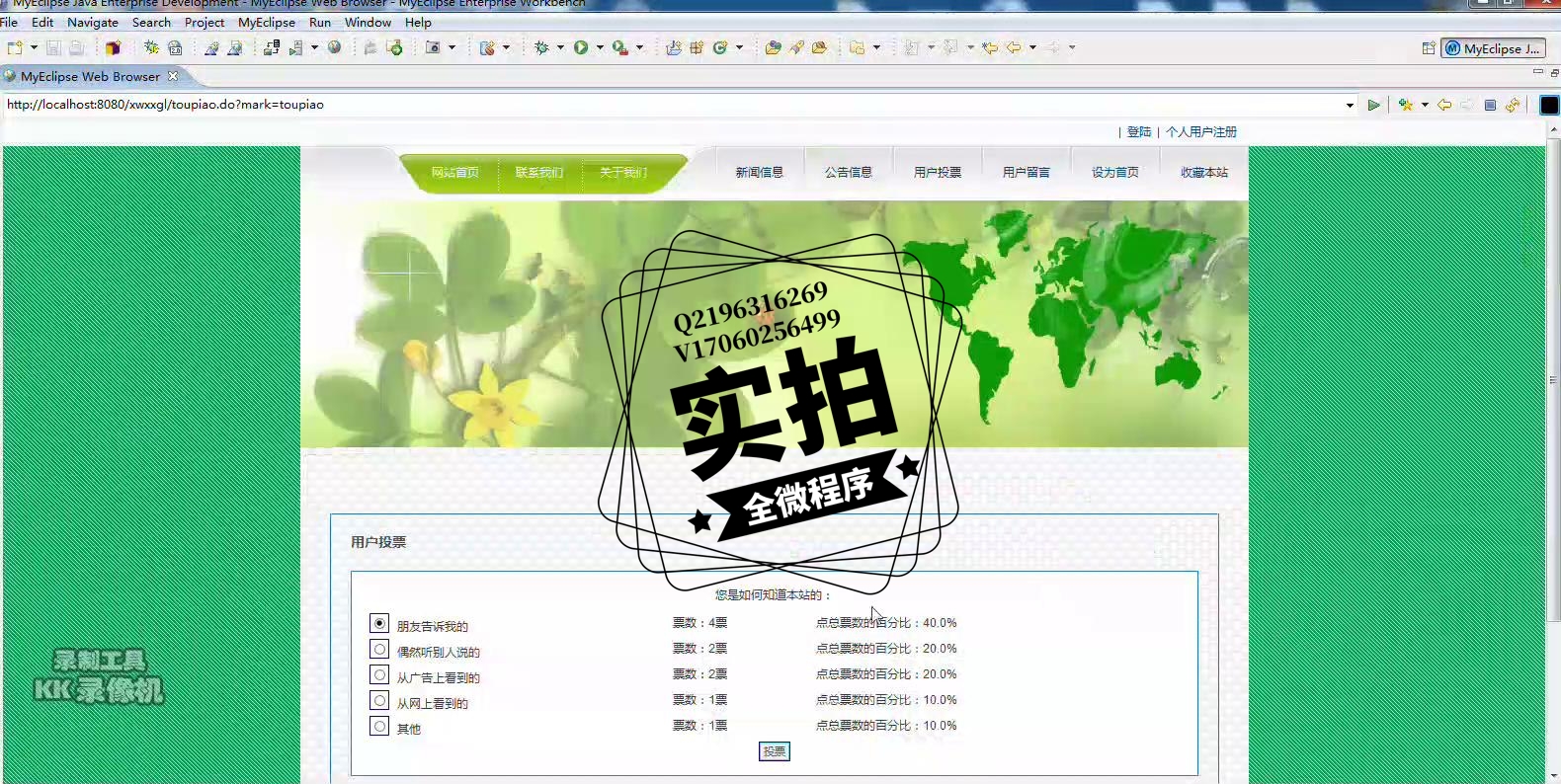The height and width of the screenshot is (784, 1561).
Task: Select the 其他 radio option
Action: [379, 726]
